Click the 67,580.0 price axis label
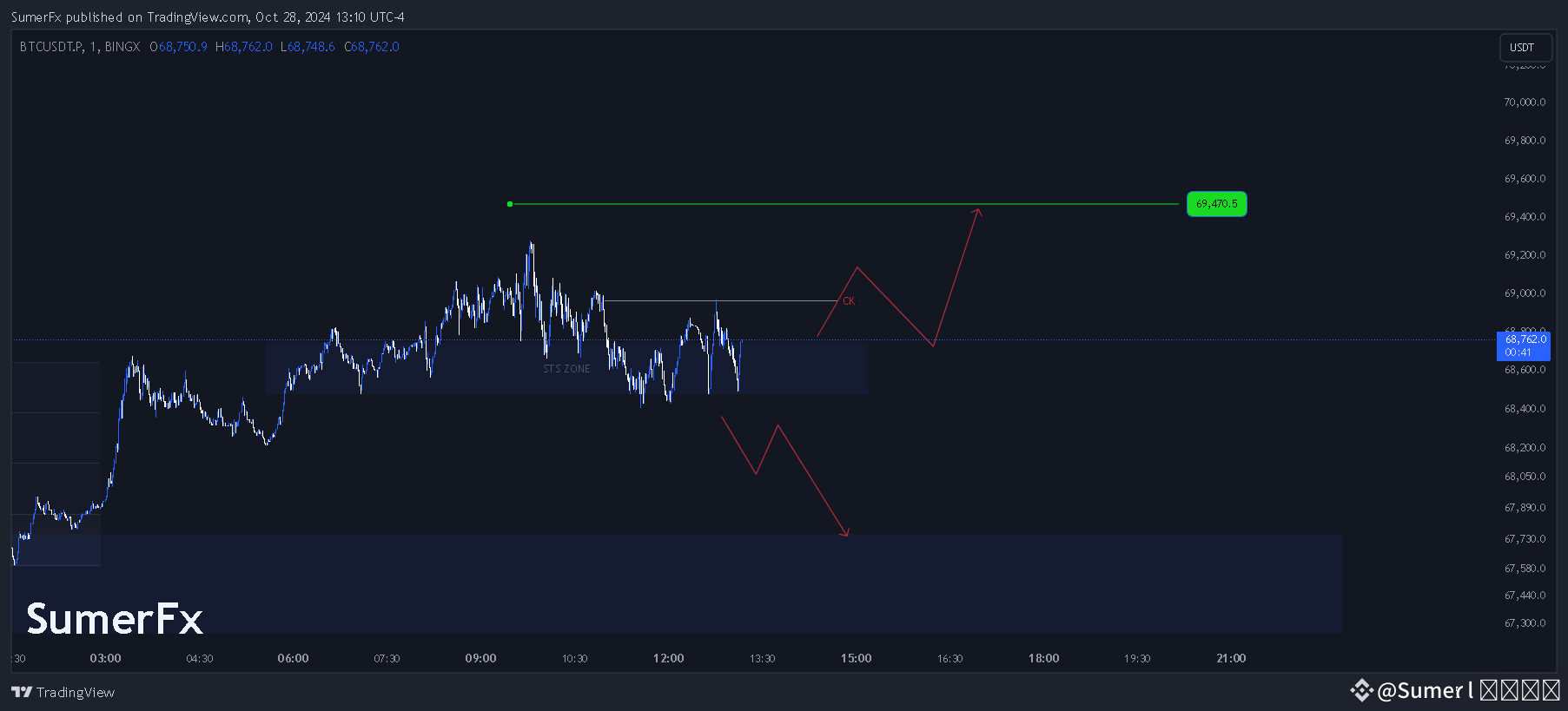Viewport: 1568px width, 711px height. (x=1525, y=569)
